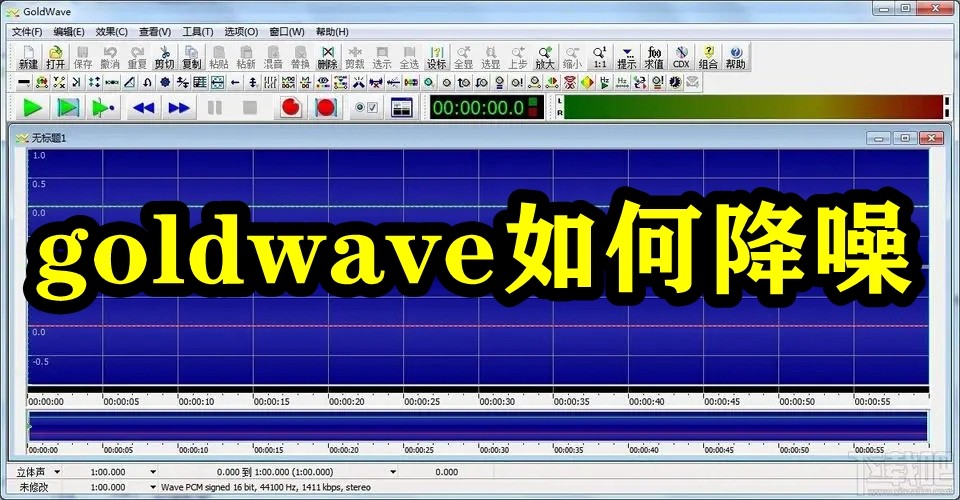Click the 00:00:00.0 time display

coord(486,108)
